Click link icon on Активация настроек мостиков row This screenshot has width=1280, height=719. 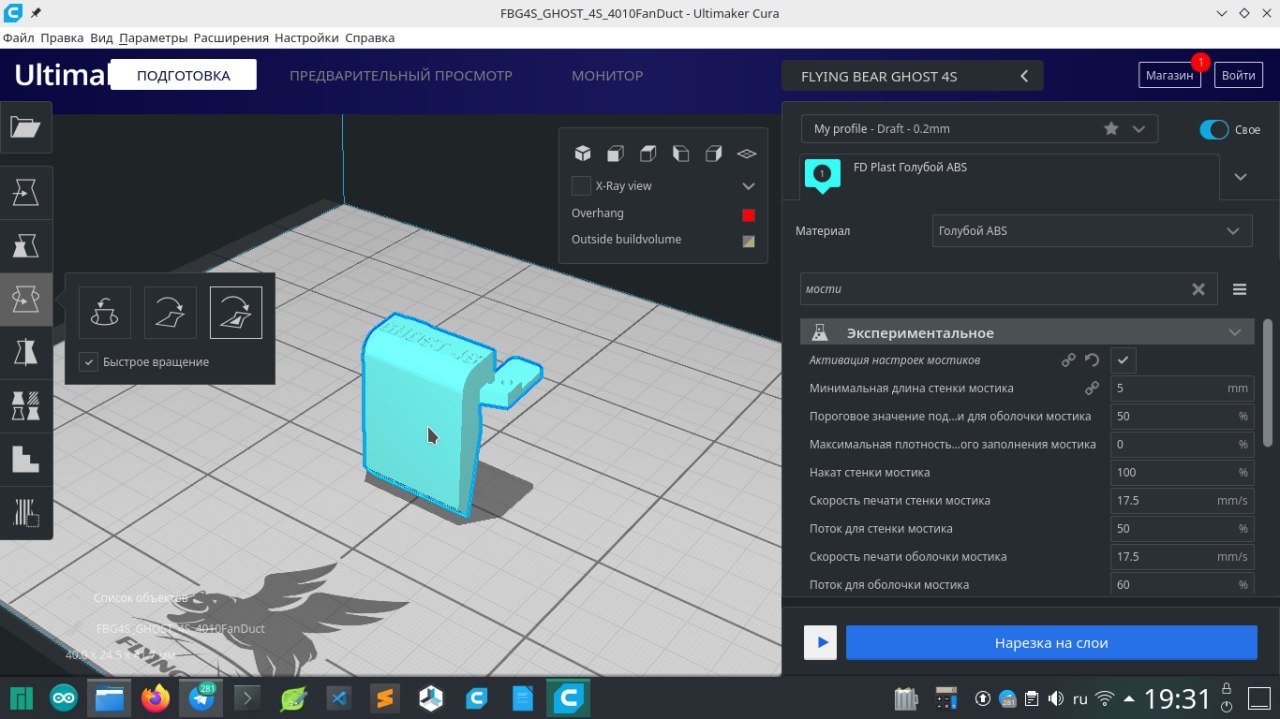click(1068, 360)
